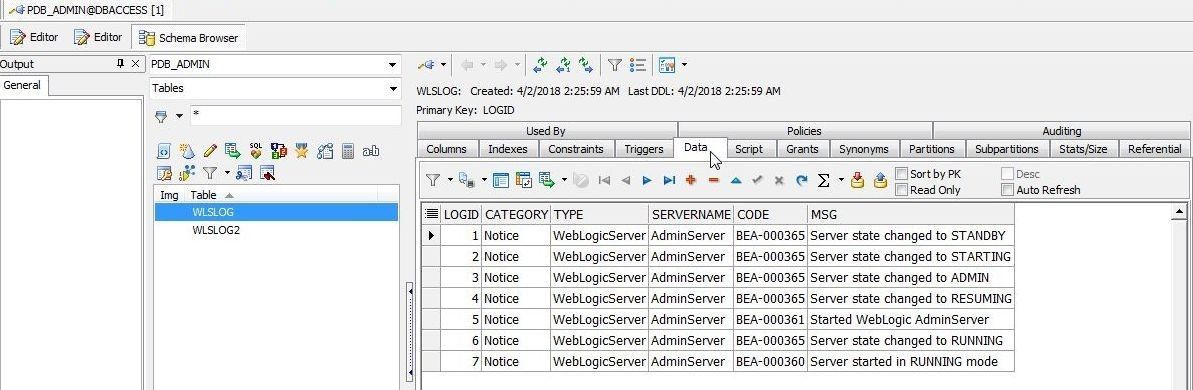The height and width of the screenshot is (390, 1193).
Task: Open the dropdown beside the browser options icon
Action: [x=685, y=65]
